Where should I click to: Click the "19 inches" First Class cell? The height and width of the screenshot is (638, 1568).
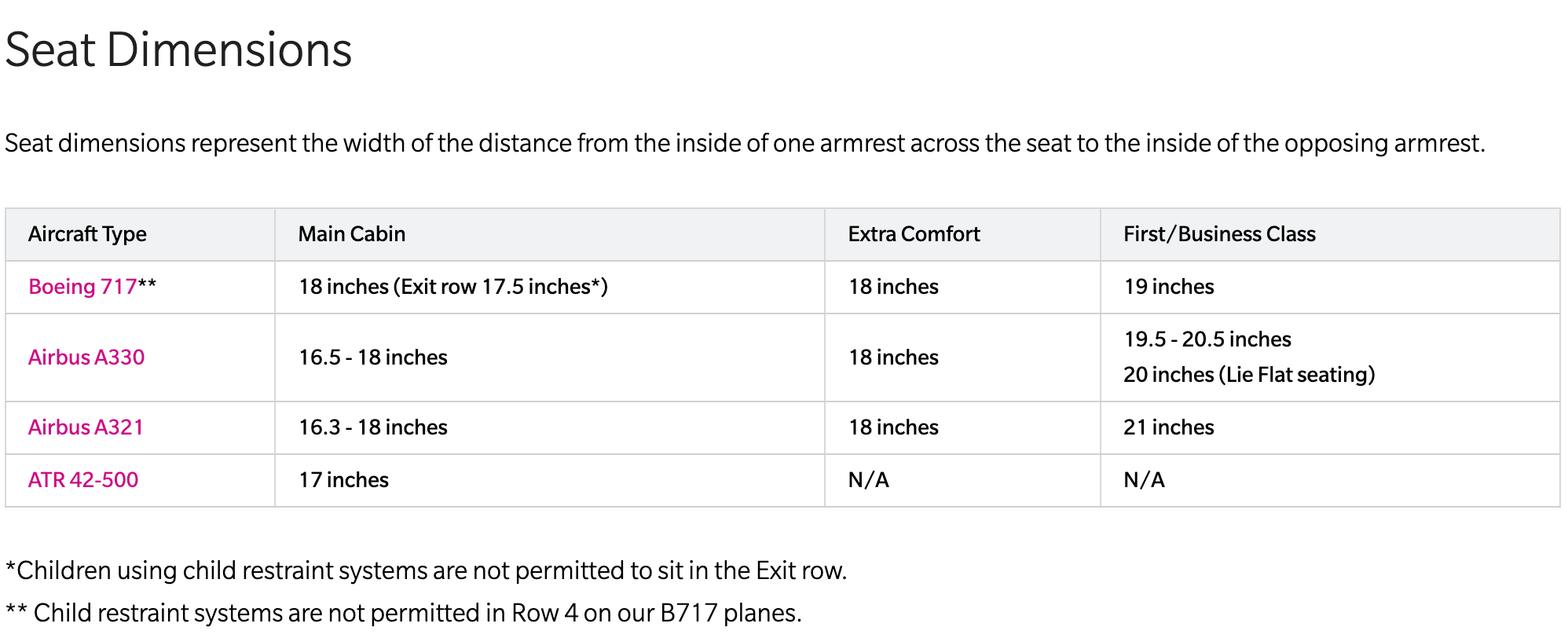click(x=1168, y=287)
